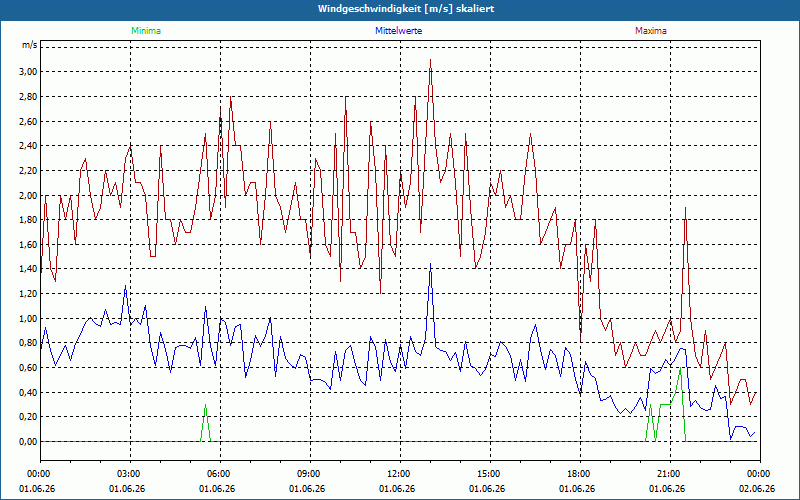Click the '06:00' time axis label

220,474
